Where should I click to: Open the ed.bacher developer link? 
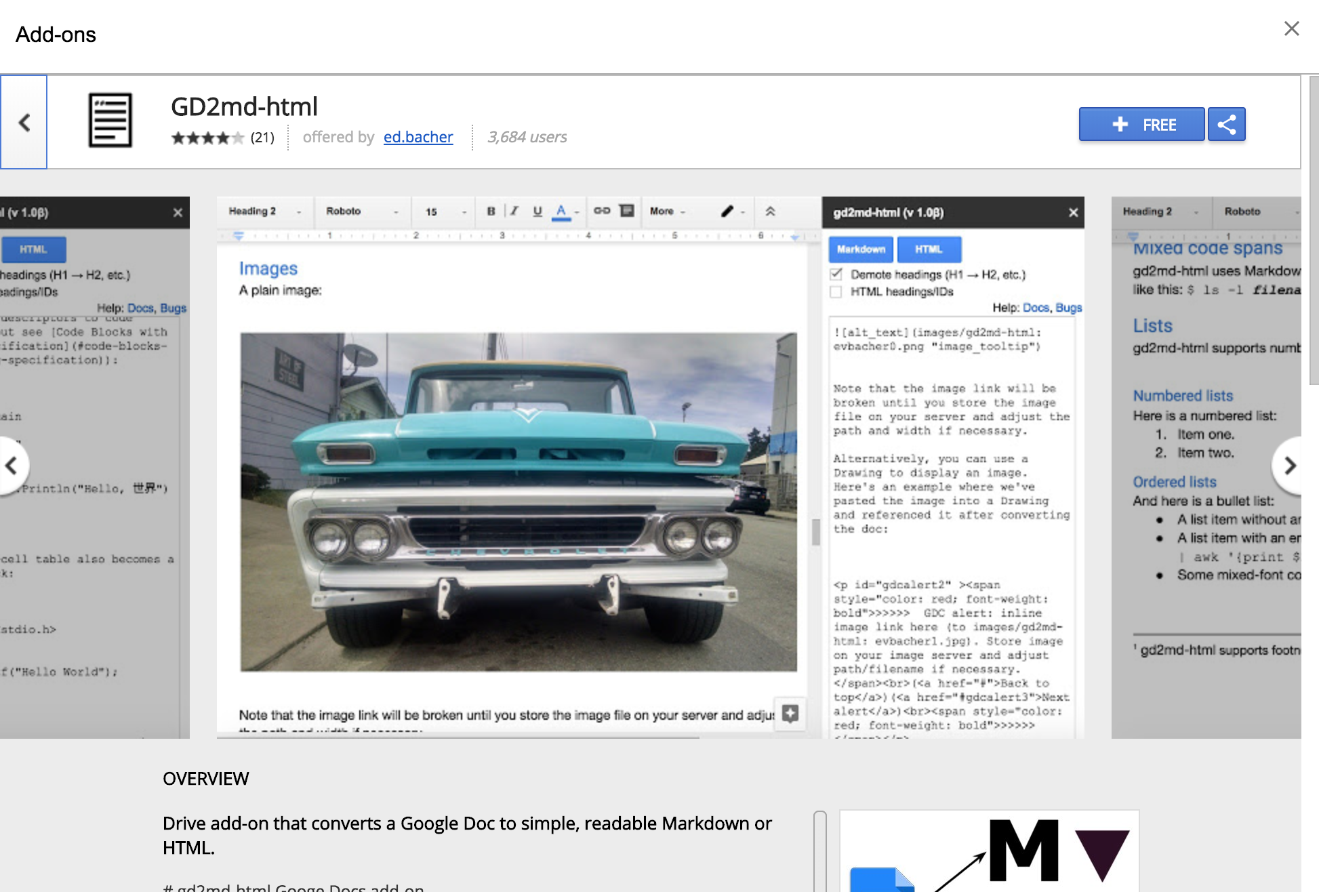(418, 137)
